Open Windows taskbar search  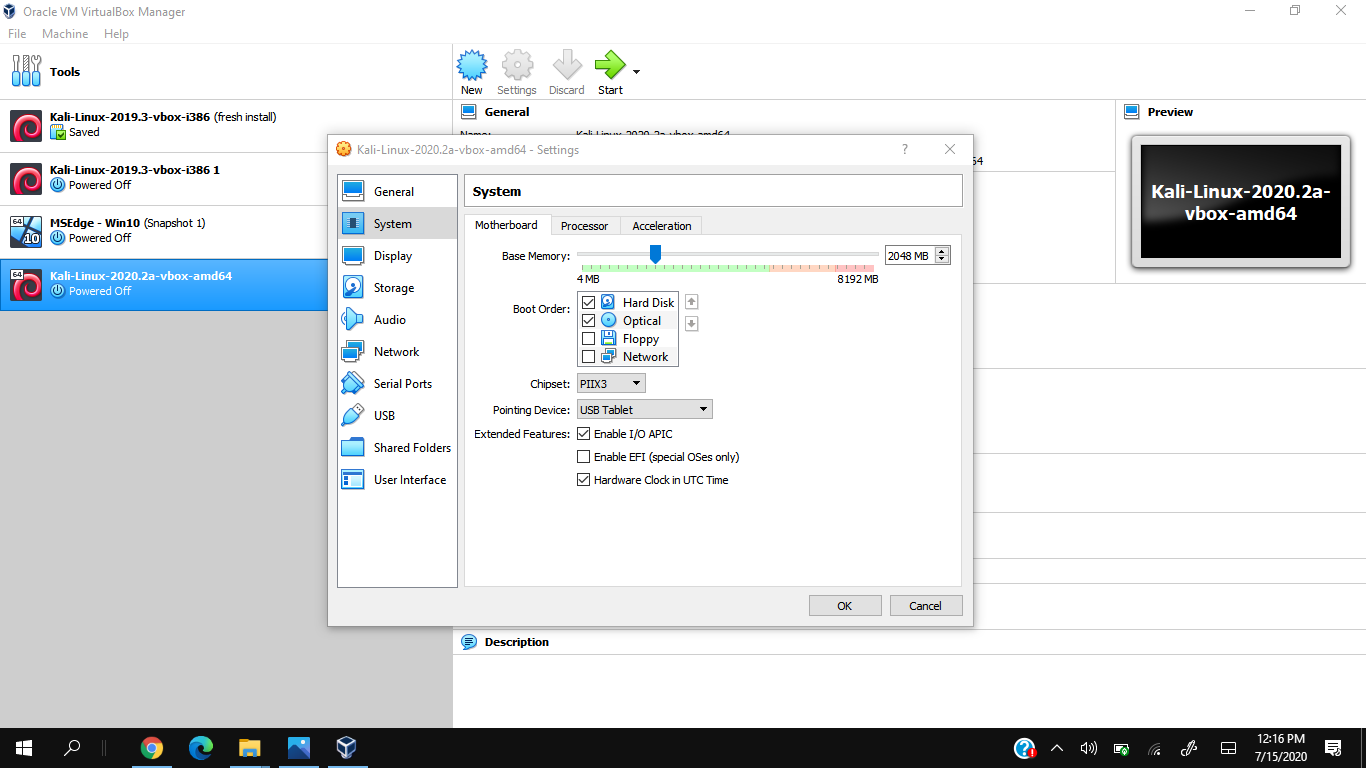[x=72, y=748]
